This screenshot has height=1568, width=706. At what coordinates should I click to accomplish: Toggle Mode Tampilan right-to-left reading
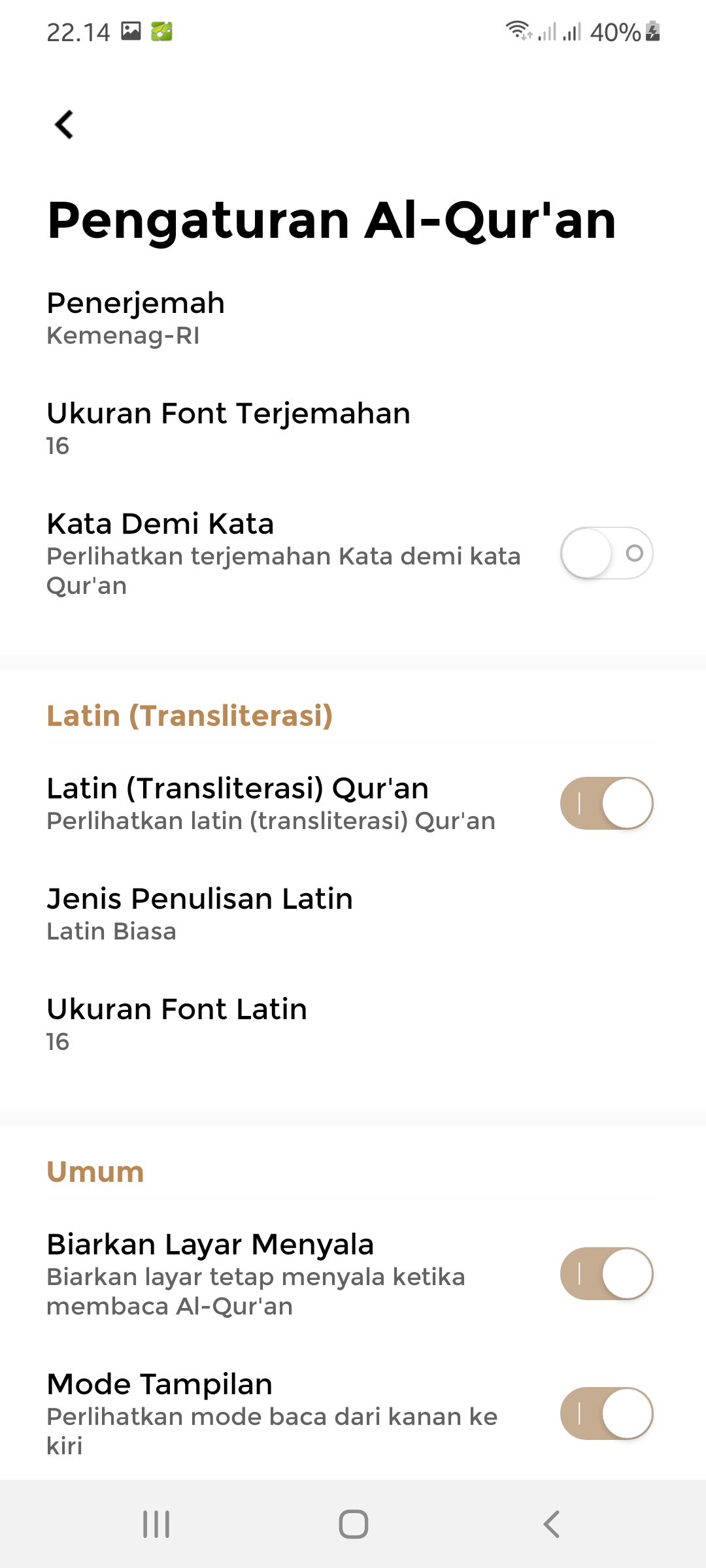(606, 1414)
